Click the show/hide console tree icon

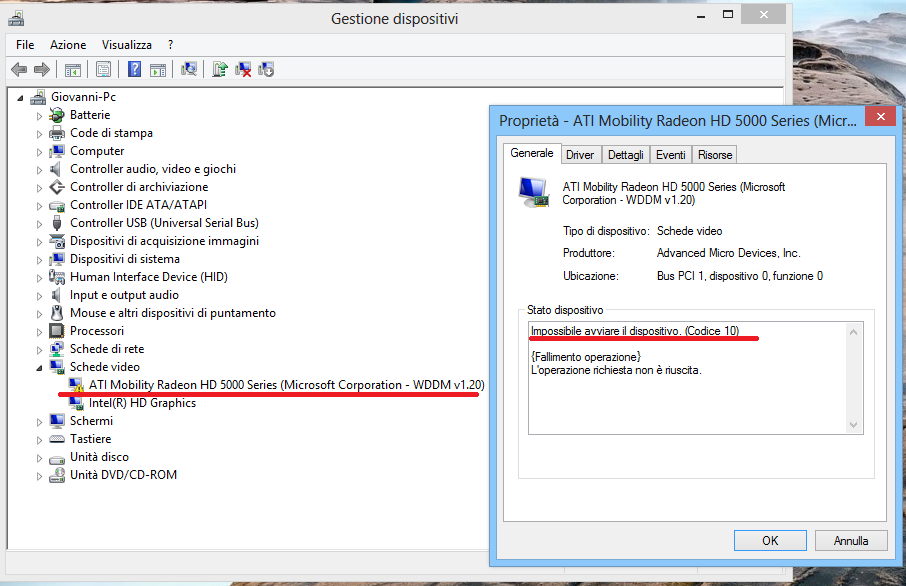pyautogui.click(x=73, y=70)
